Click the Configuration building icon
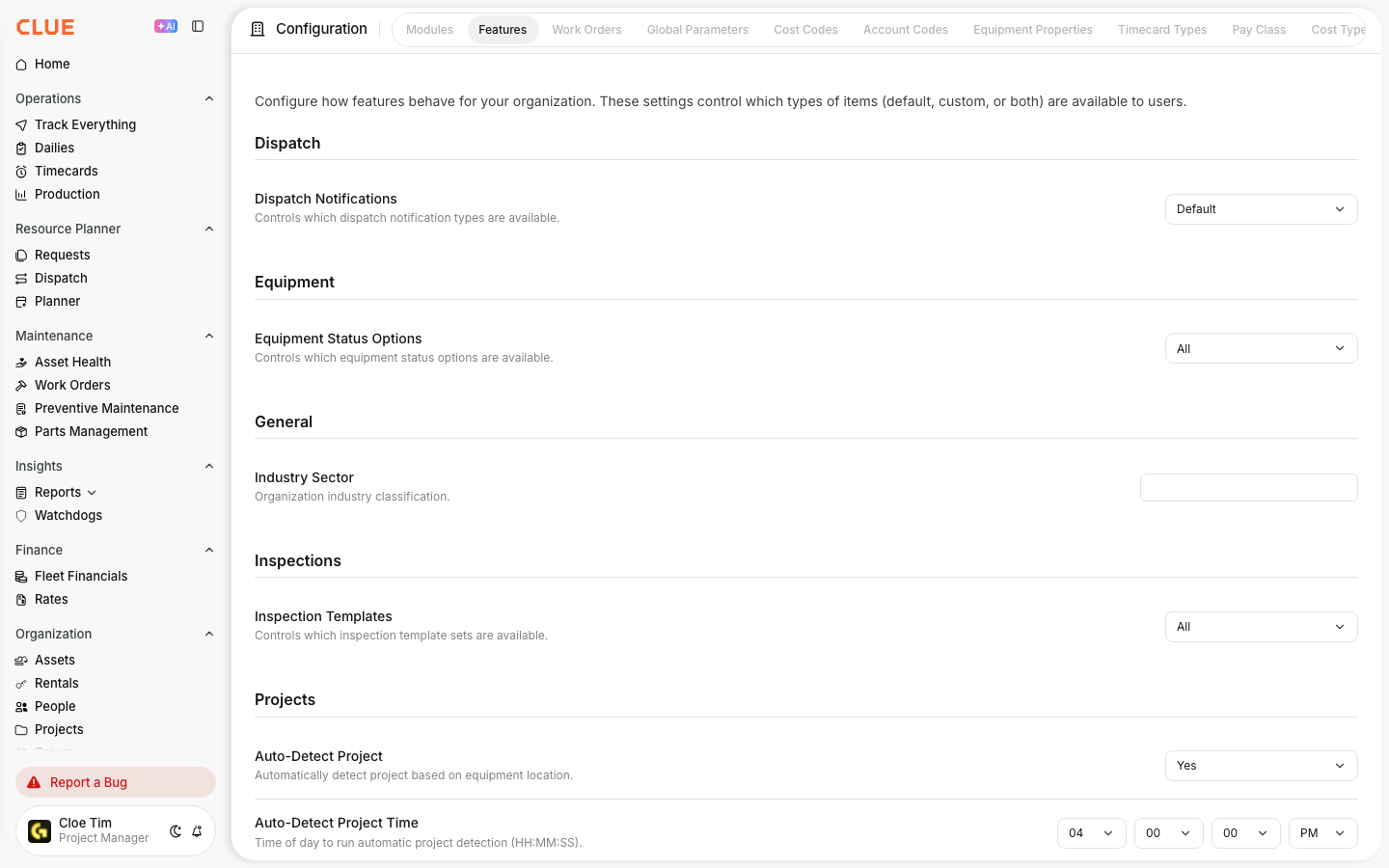The image size is (1389, 868). click(258, 29)
